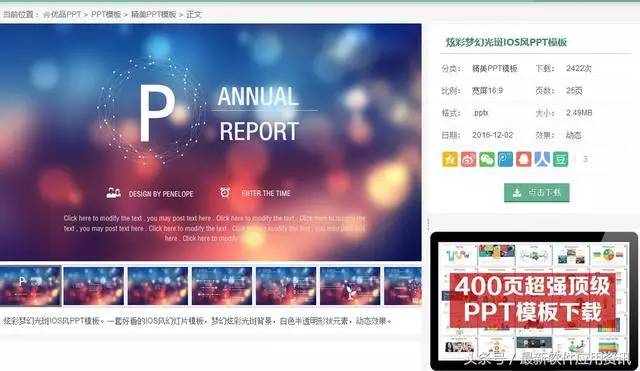The image size is (640, 371).
Task: Go to 精美PPT模板 breadcrumb link
Action: [153, 14]
